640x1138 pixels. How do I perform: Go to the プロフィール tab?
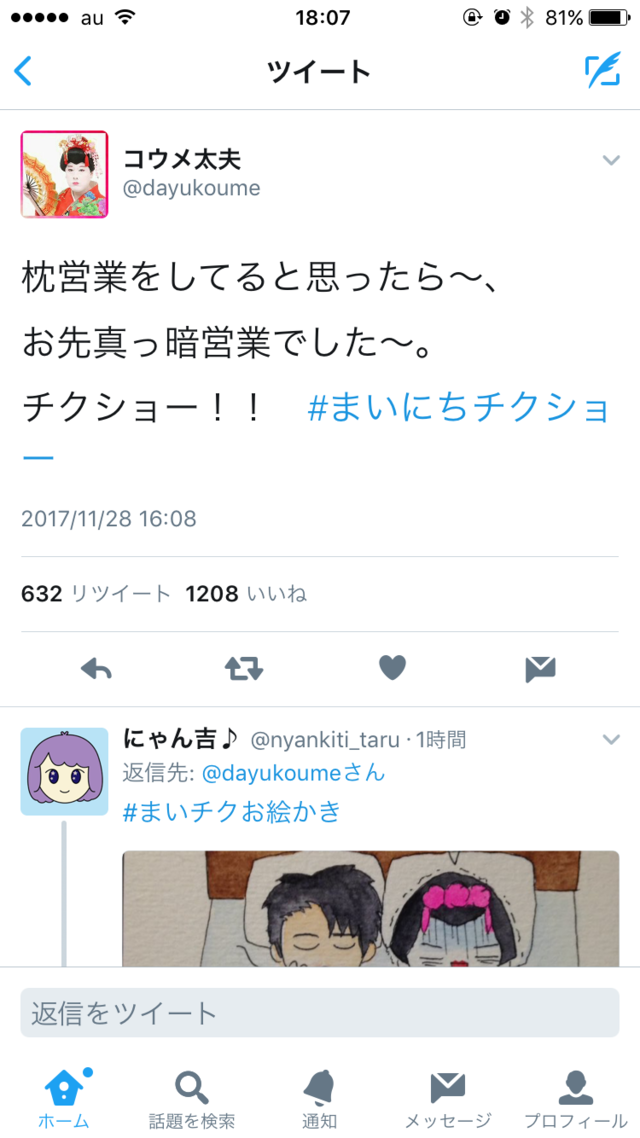(576, 1098)
